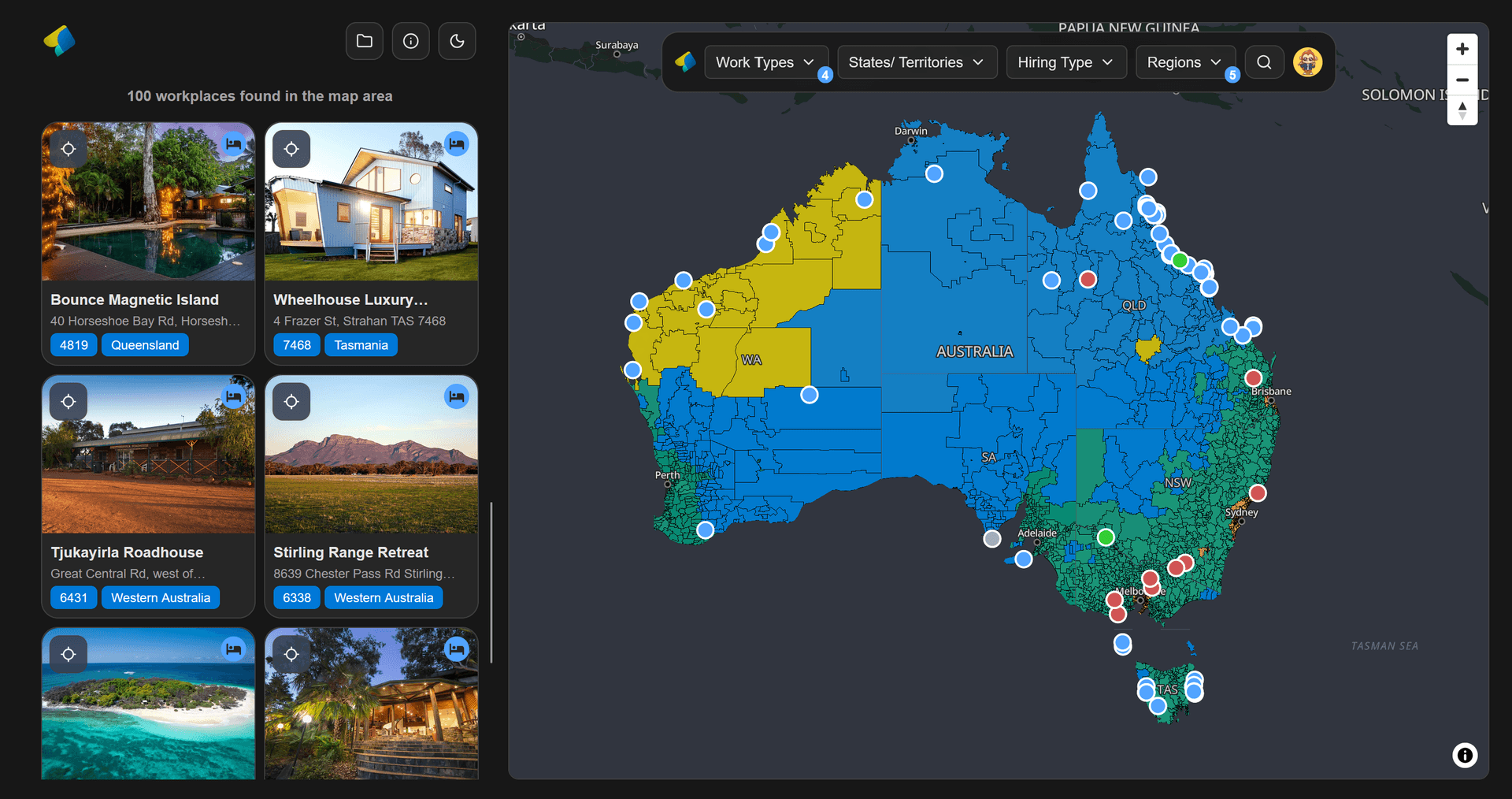The image size is (1512, 799).
Task: Open the info icon in sidebar header
Action: click(x=410, y=41)
